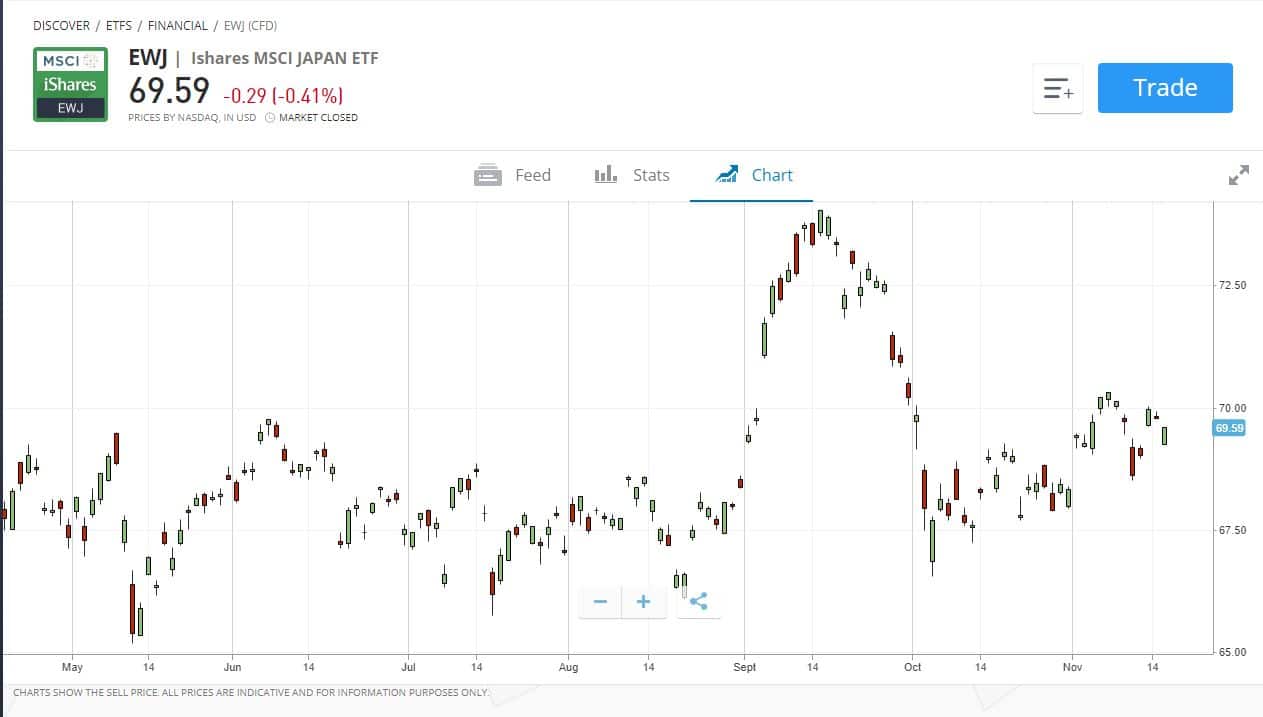Click the Market Closed status
Viewport: 1263px width, 717px height.
(x=311, y=118)
